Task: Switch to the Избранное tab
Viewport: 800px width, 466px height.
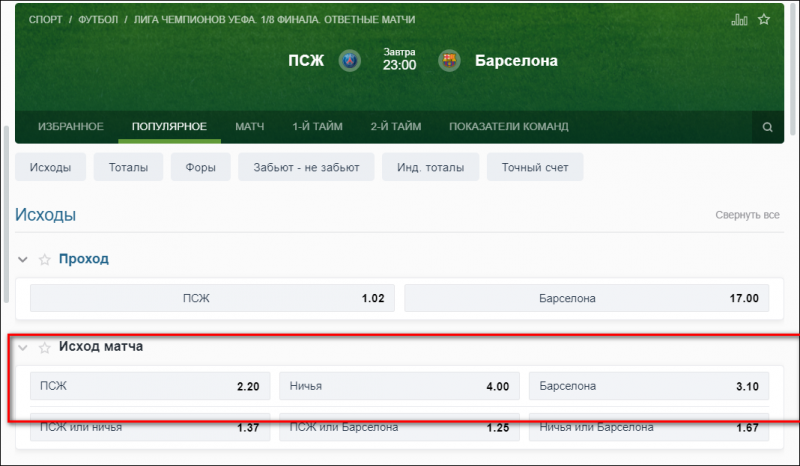Action: tap(71, 127)
